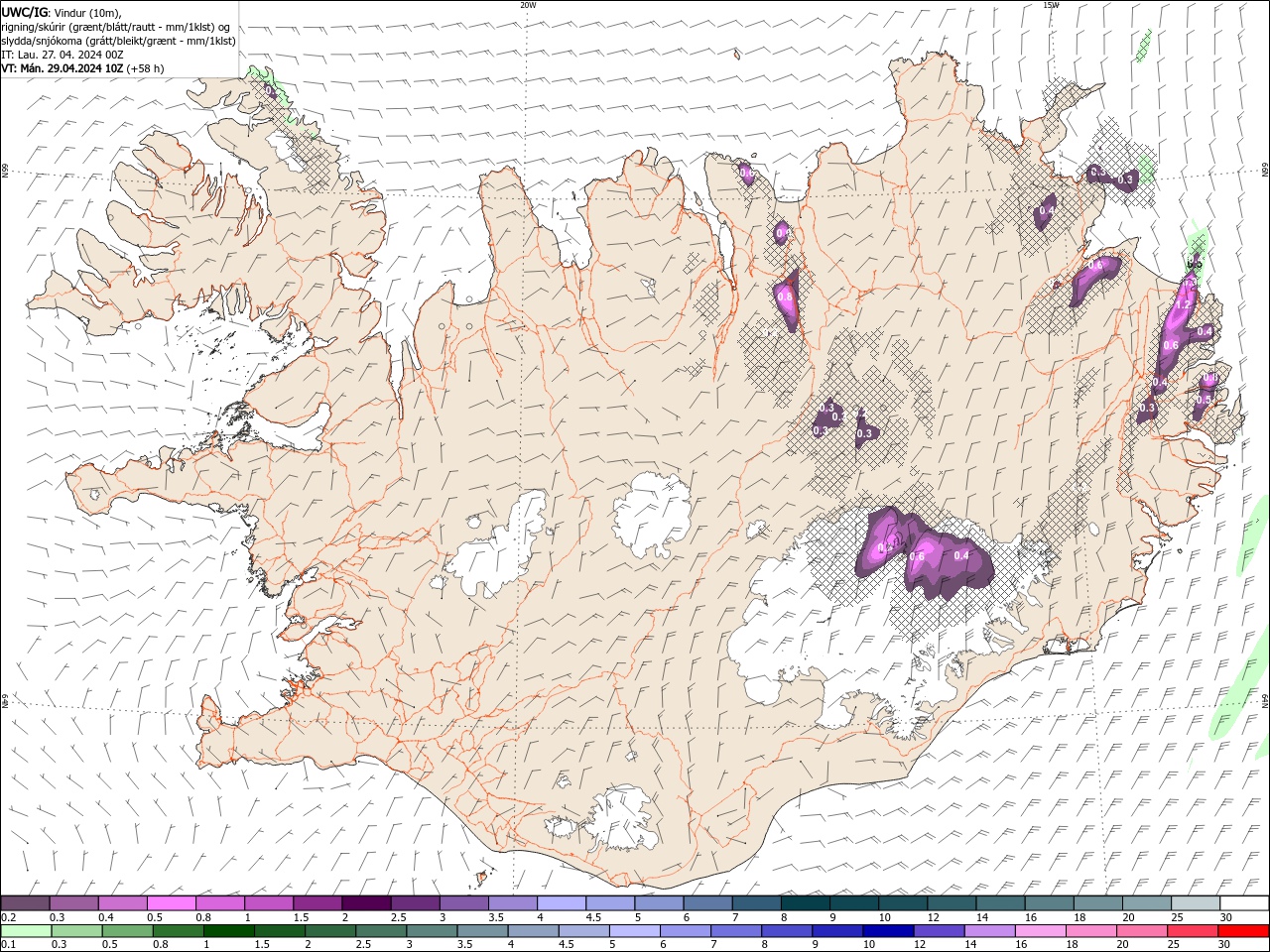Select the upper legend swatch starting at 0.5
Image resolution: width=1270 pixels, height=952 pixels.
coord(171,903)
